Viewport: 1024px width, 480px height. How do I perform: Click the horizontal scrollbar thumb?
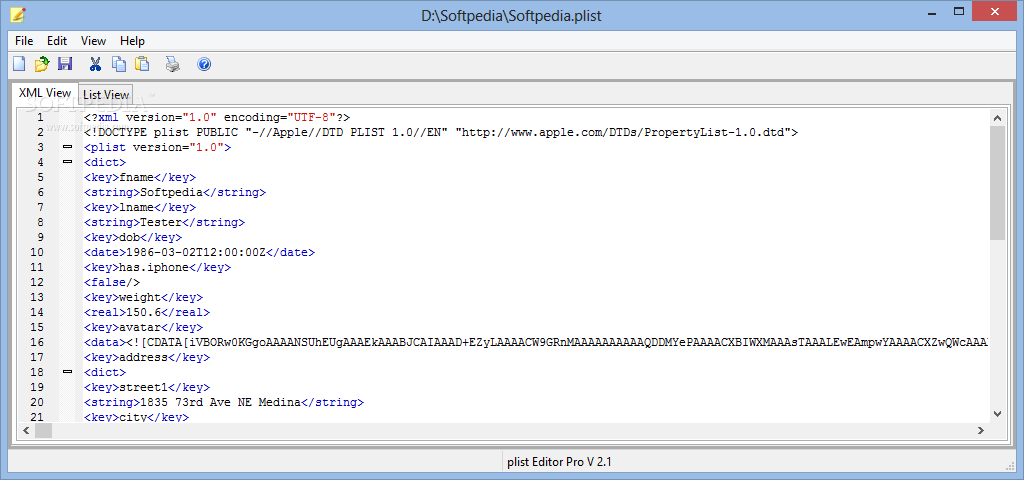pyautogui.click(x=43, y=430)
